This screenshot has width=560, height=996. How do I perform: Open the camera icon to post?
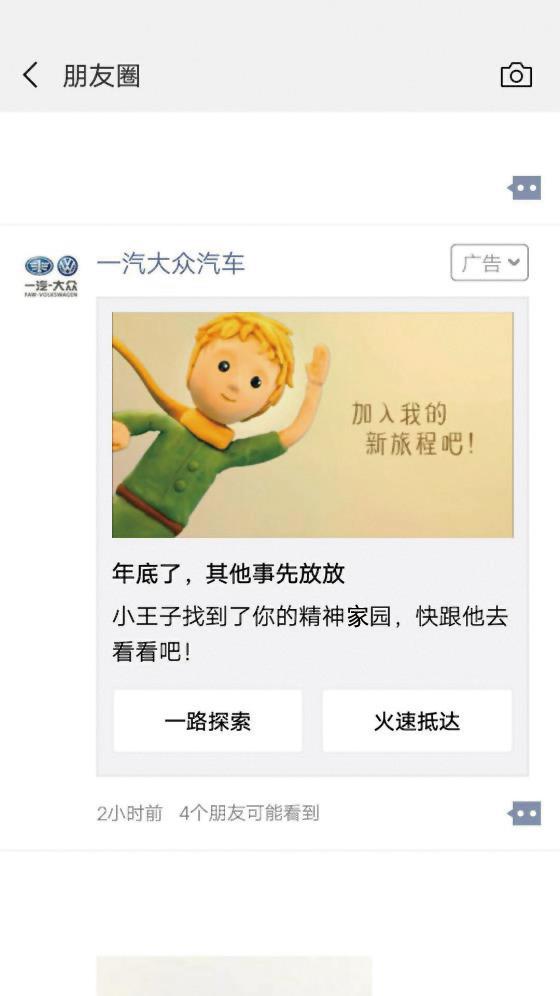(x=516, y=76)
